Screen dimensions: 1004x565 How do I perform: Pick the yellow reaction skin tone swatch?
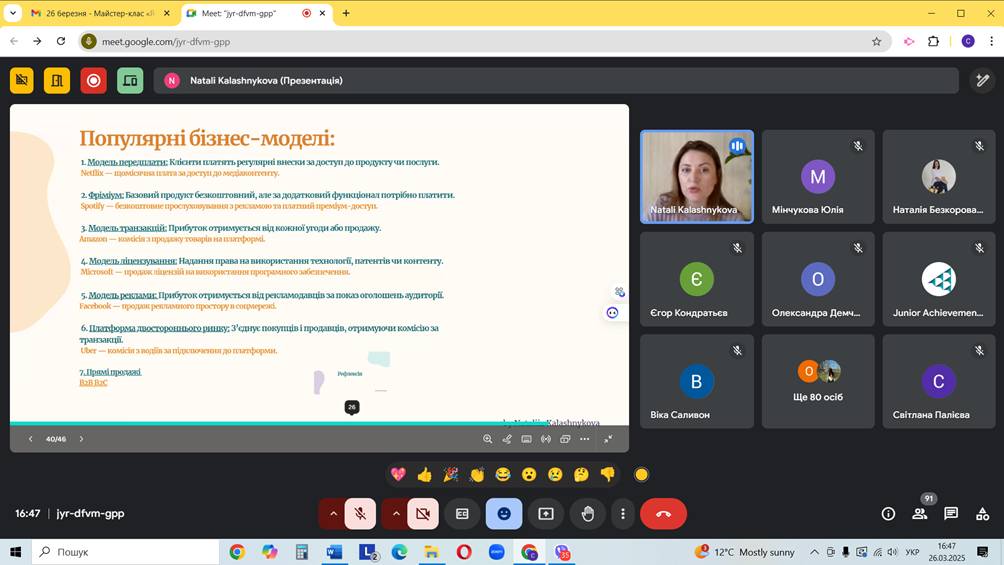[x=642, y=474]
